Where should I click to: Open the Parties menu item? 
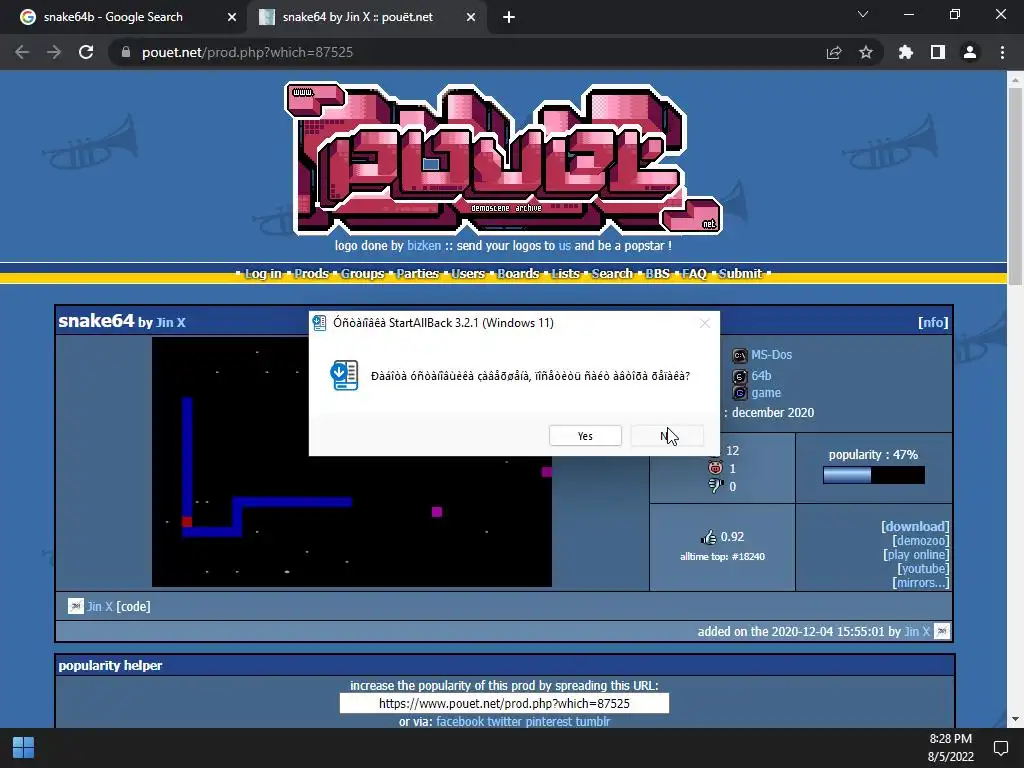point(417,274)
